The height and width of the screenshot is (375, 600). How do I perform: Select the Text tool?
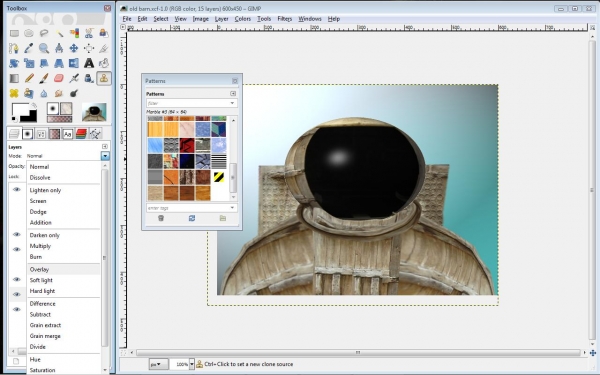click(89, 63)
